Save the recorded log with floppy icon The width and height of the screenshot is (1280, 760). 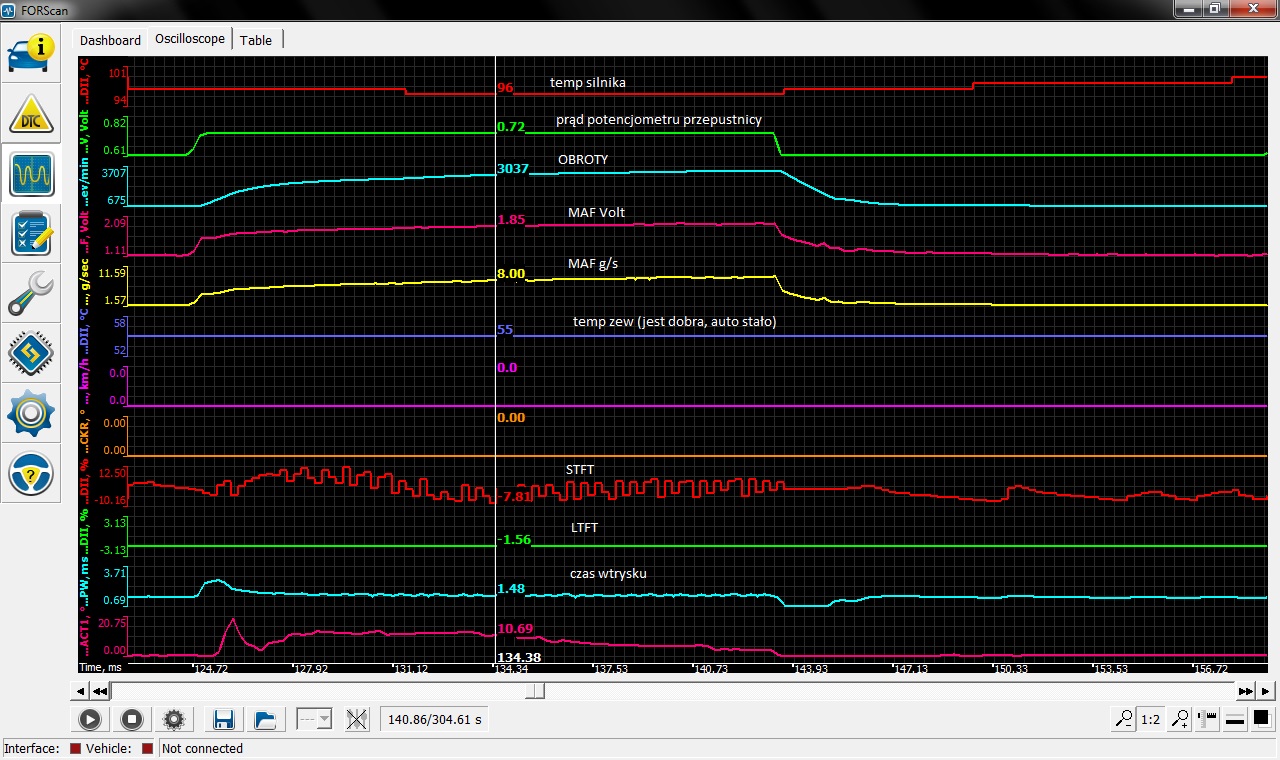tap(224, 719)
